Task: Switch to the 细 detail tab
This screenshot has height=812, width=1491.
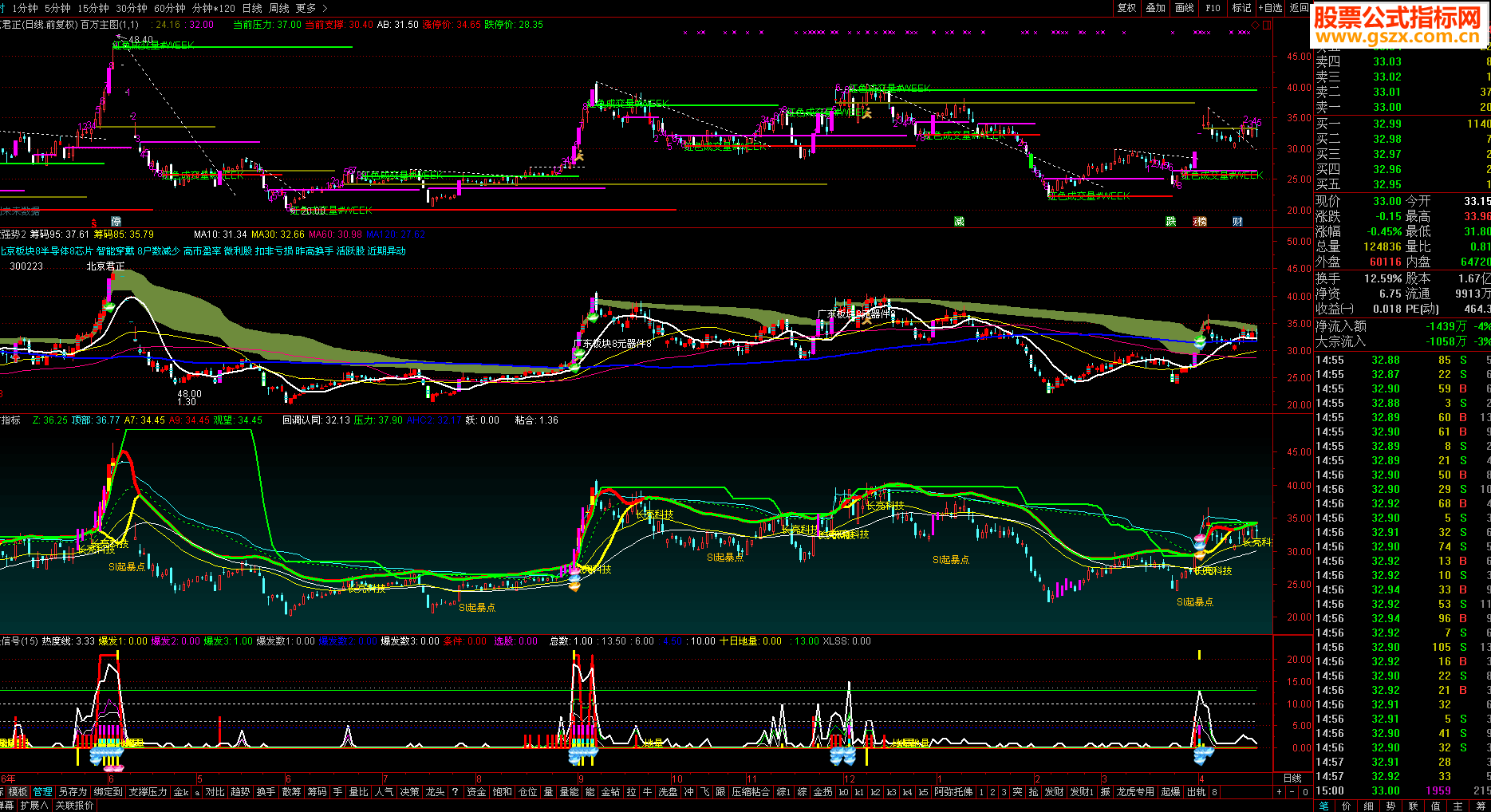Action: click(x=1368, y=806)
